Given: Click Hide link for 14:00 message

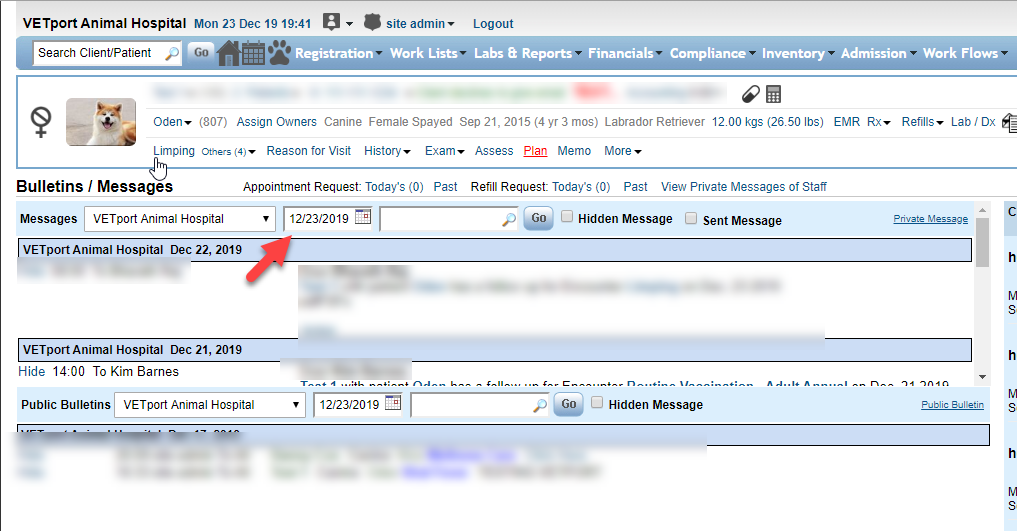Looking at the screenshot, I should point(31,372).
